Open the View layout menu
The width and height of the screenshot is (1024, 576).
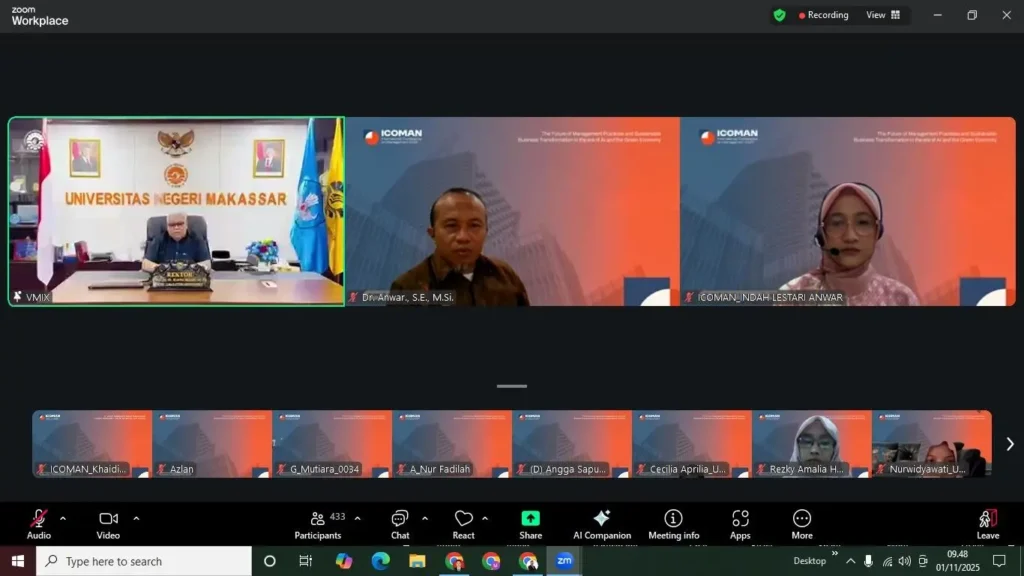point(883,15)
